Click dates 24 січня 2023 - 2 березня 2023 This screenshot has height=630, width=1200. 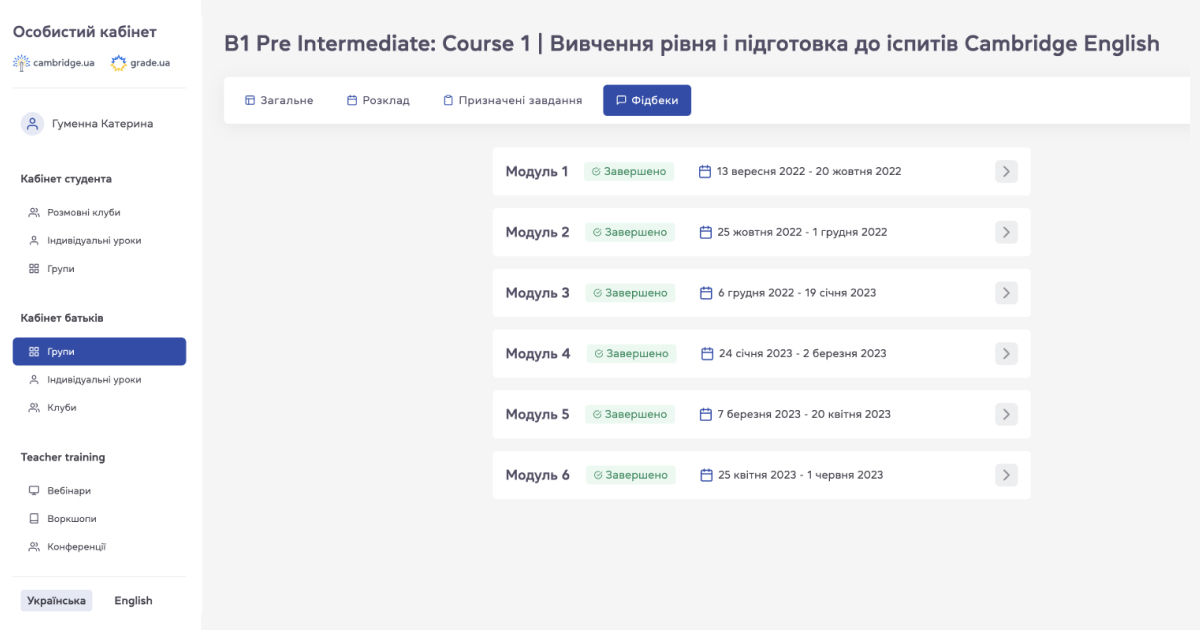tap(803, 353)
